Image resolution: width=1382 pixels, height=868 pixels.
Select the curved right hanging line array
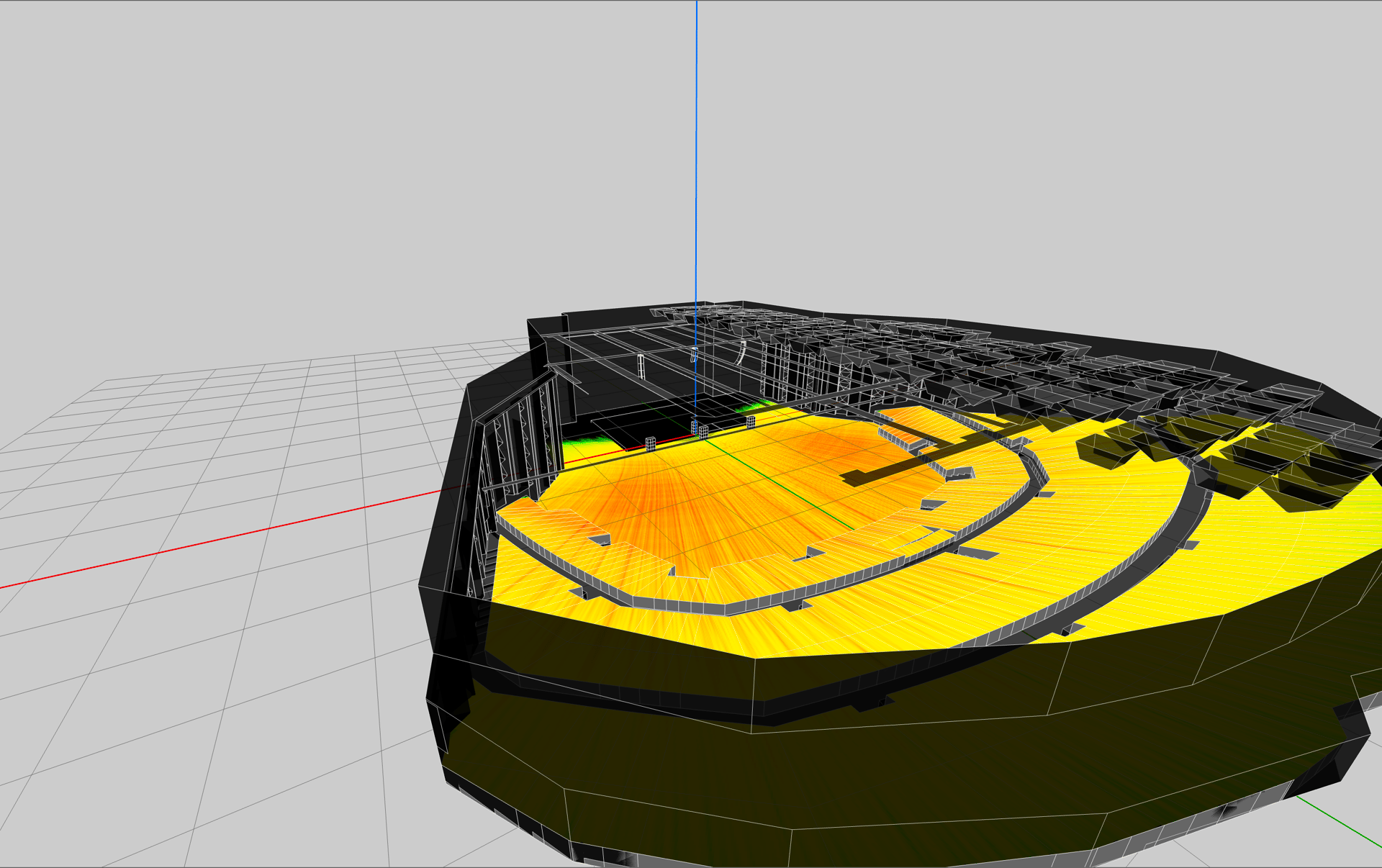[x=741, y=353]
